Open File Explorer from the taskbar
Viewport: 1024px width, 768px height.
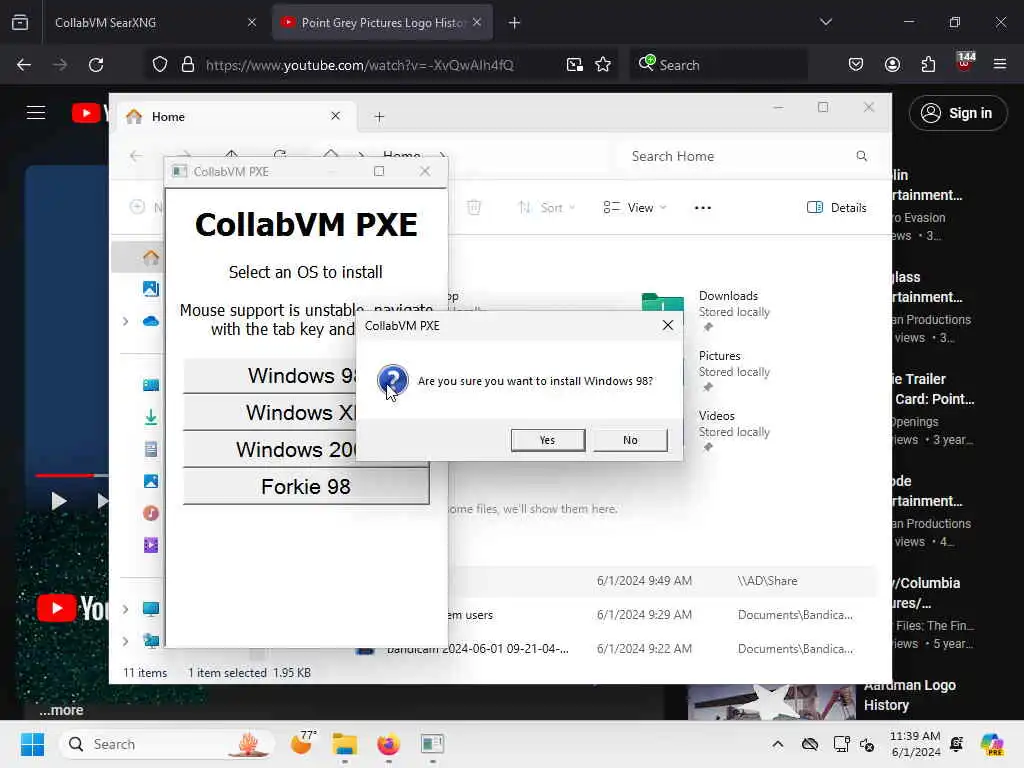point(344,744)
